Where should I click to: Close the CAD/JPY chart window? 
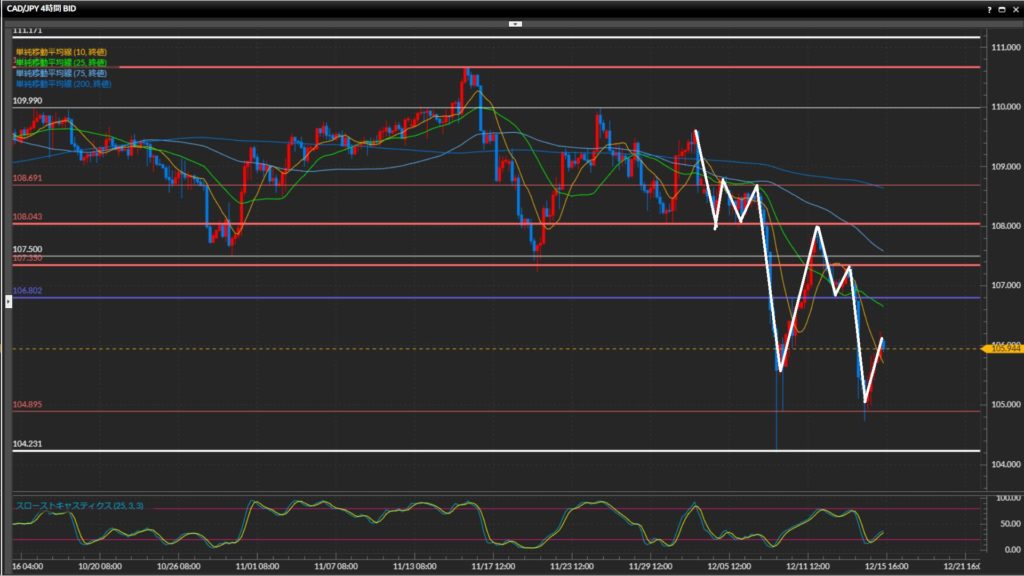1015,8
